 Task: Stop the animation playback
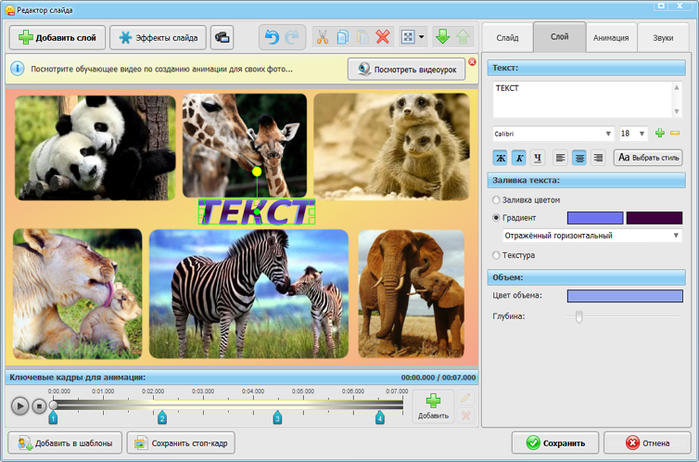[39, 406]
